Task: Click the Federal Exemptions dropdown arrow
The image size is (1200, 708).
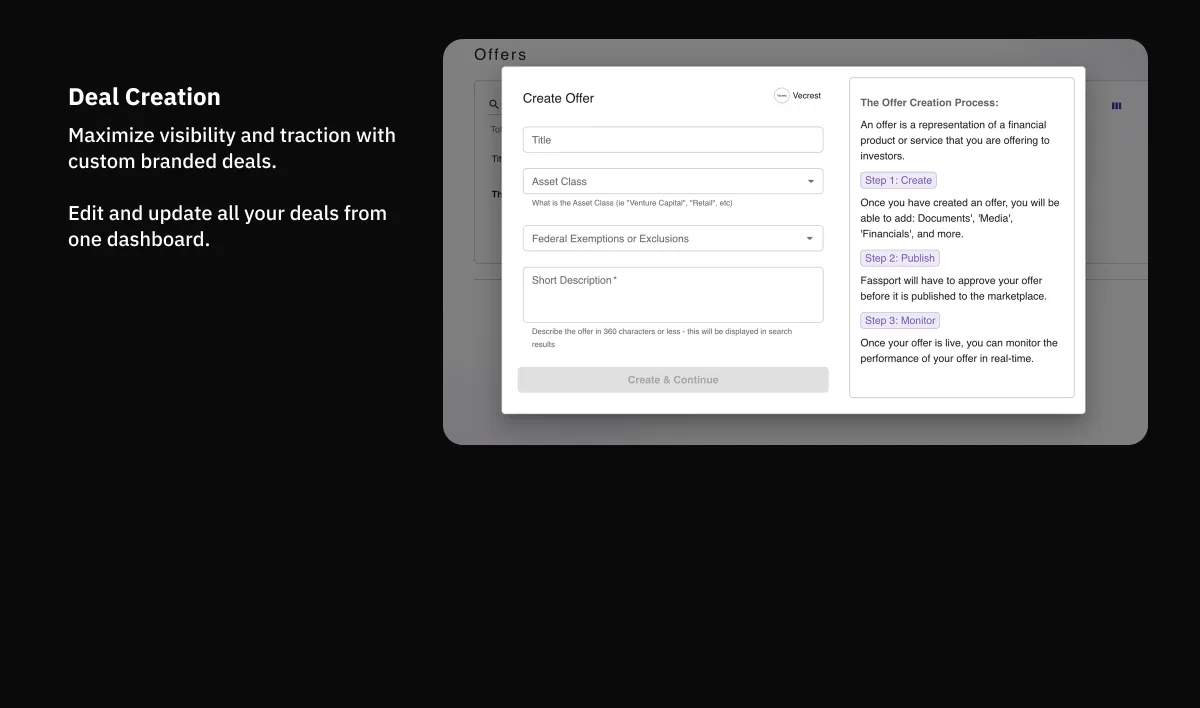Action: tap(811, 239)
